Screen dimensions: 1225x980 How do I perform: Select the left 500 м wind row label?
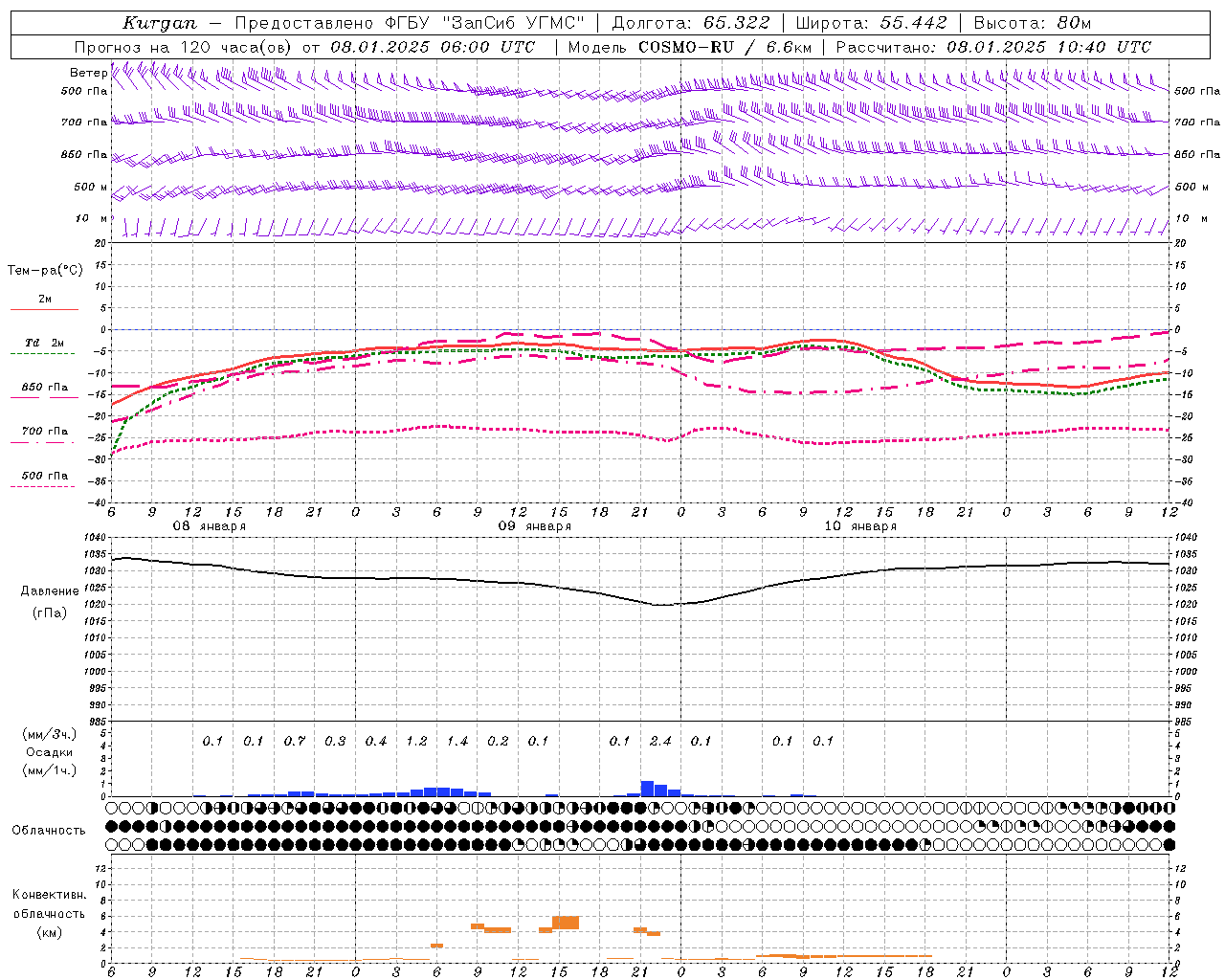[x=91, y=187]
